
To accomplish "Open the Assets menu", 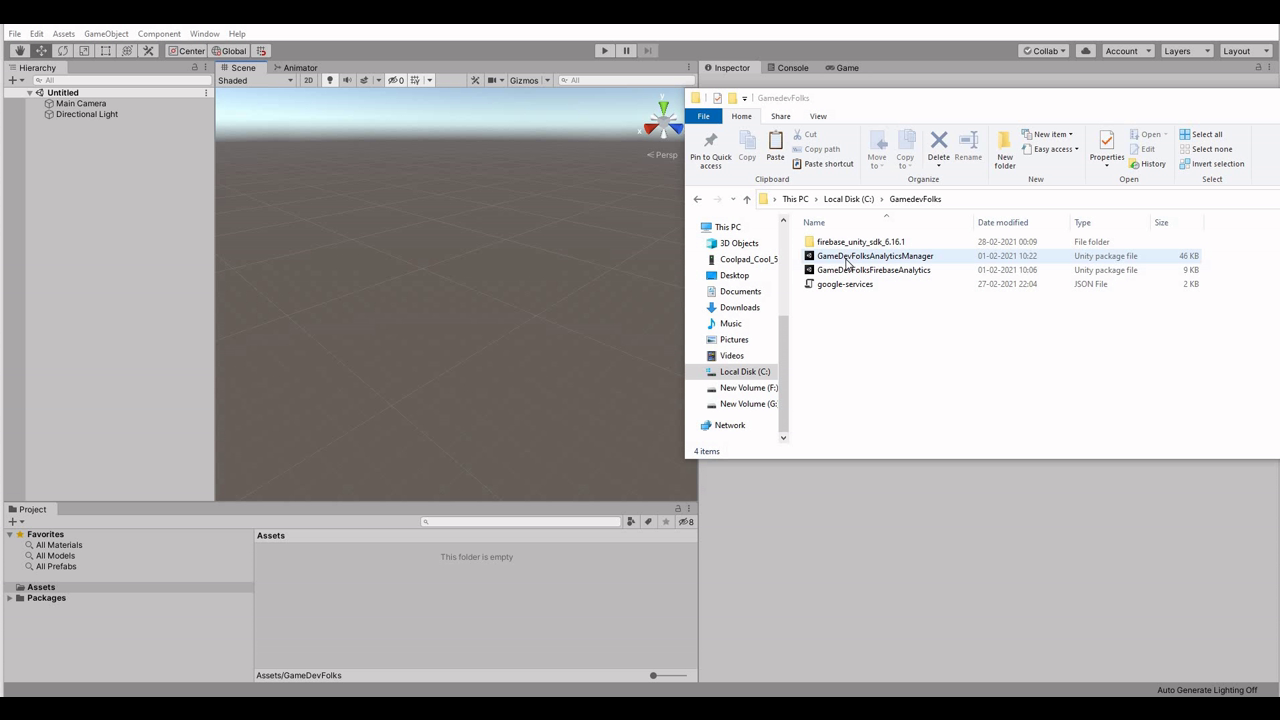I will point(64,34).
